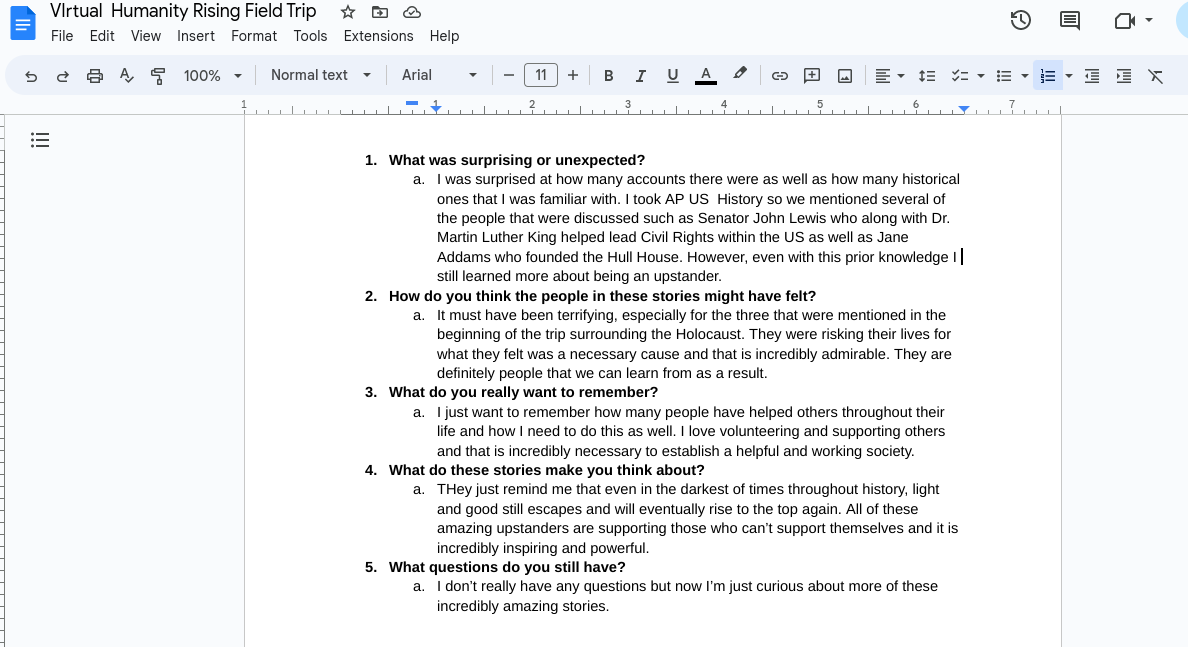Click the bulleted list icon
Image resolution: width=1188 pixels, height=647 pixels.
1004,76
